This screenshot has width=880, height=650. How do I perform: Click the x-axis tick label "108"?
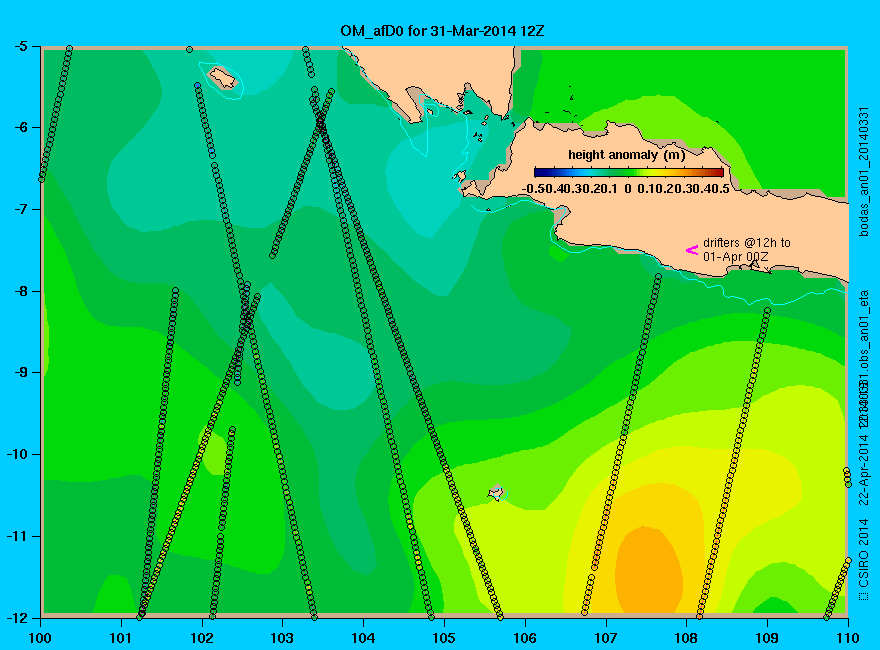[x=686, y=638]
